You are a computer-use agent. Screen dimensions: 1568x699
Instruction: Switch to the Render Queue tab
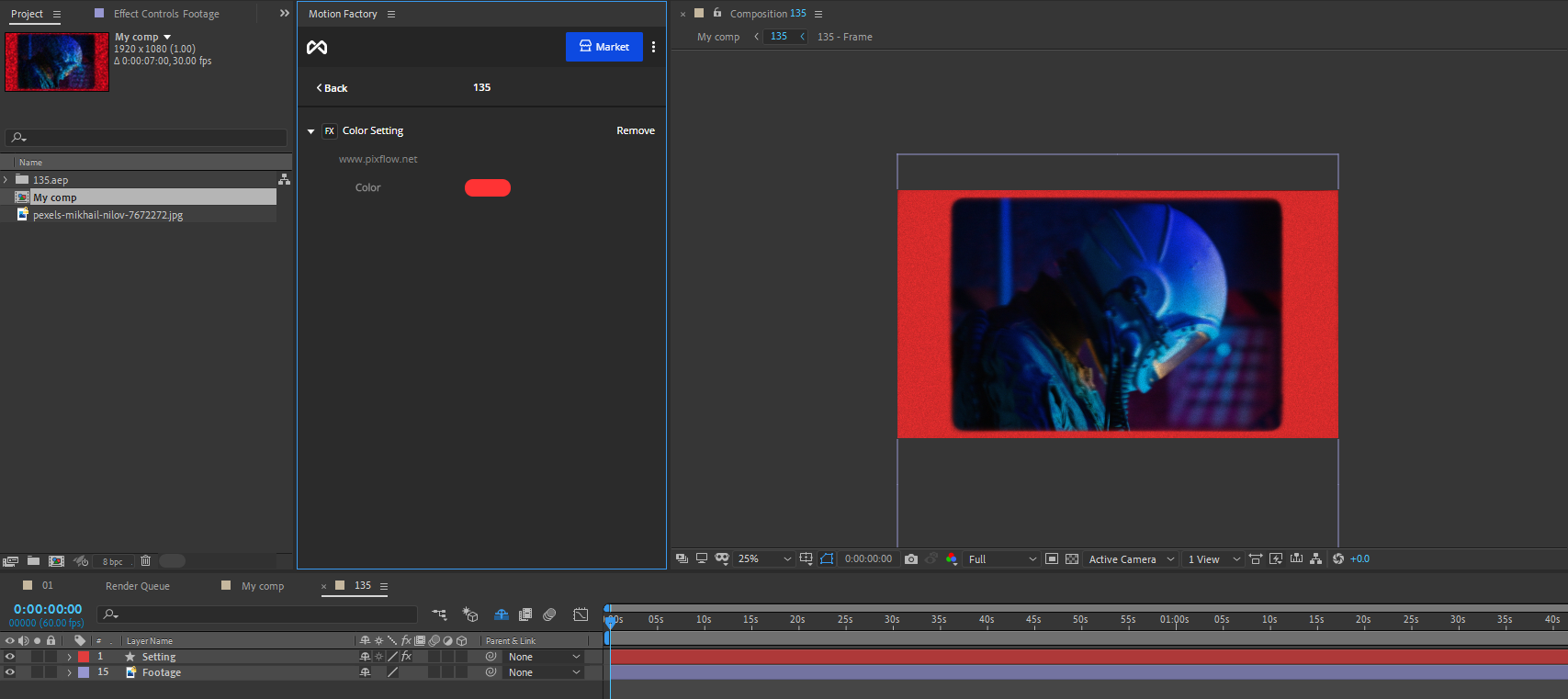137,586
